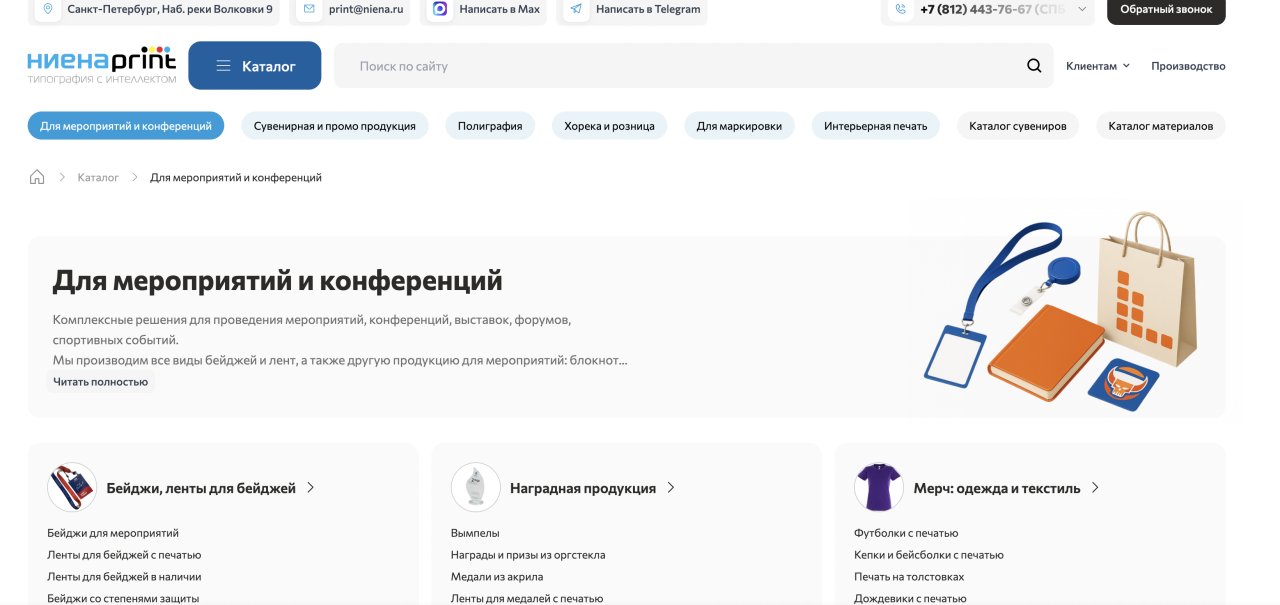Click the phone handset icon
This screenshot has height=605, width=1280.
[x=900, y=9]
